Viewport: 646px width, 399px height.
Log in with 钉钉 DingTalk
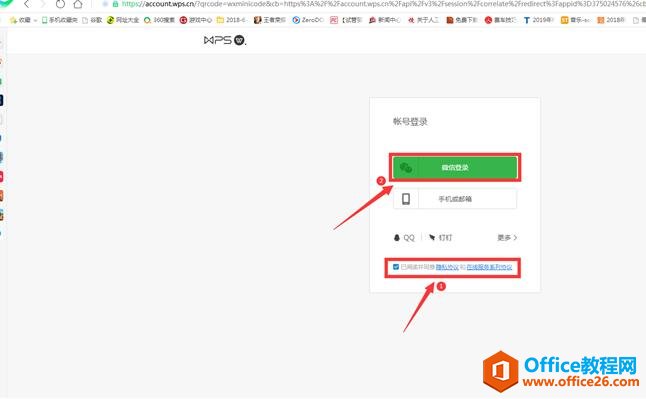click(x=440, y=238)
